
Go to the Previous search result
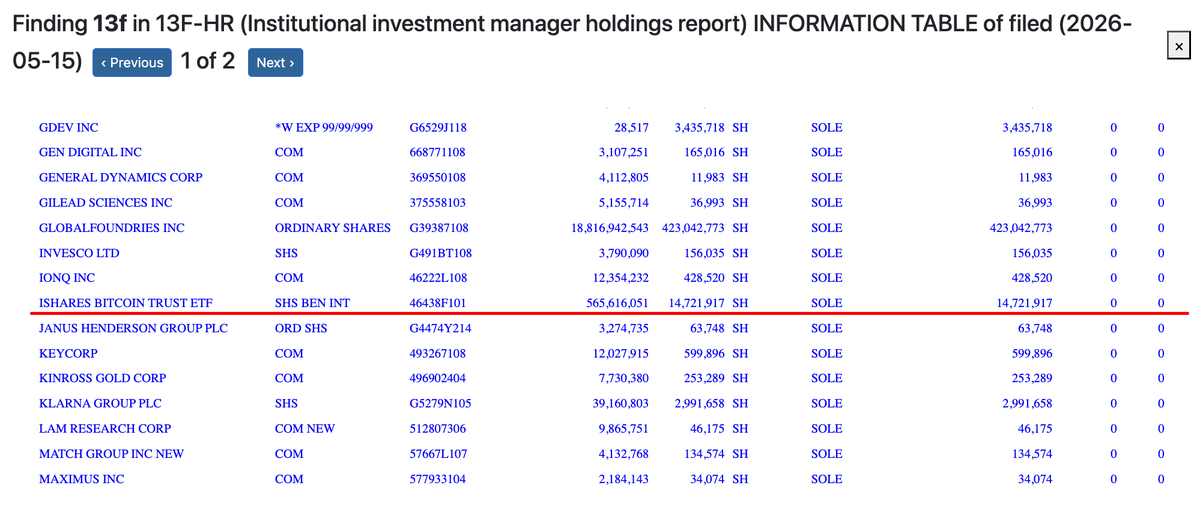[x=132, y=62]
